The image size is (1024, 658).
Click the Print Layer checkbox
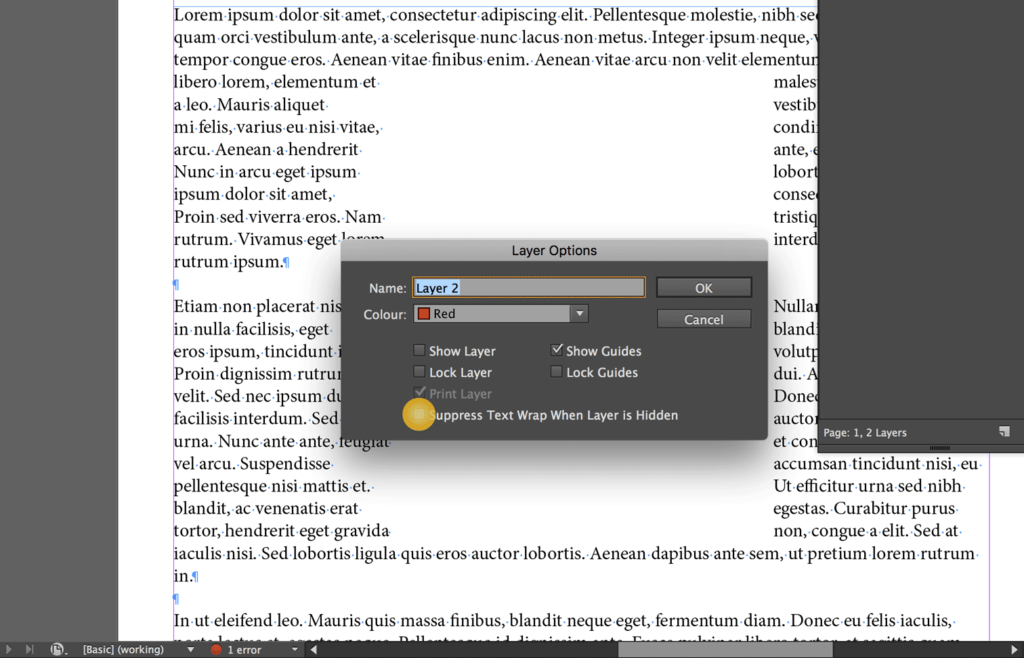[419, 393]
